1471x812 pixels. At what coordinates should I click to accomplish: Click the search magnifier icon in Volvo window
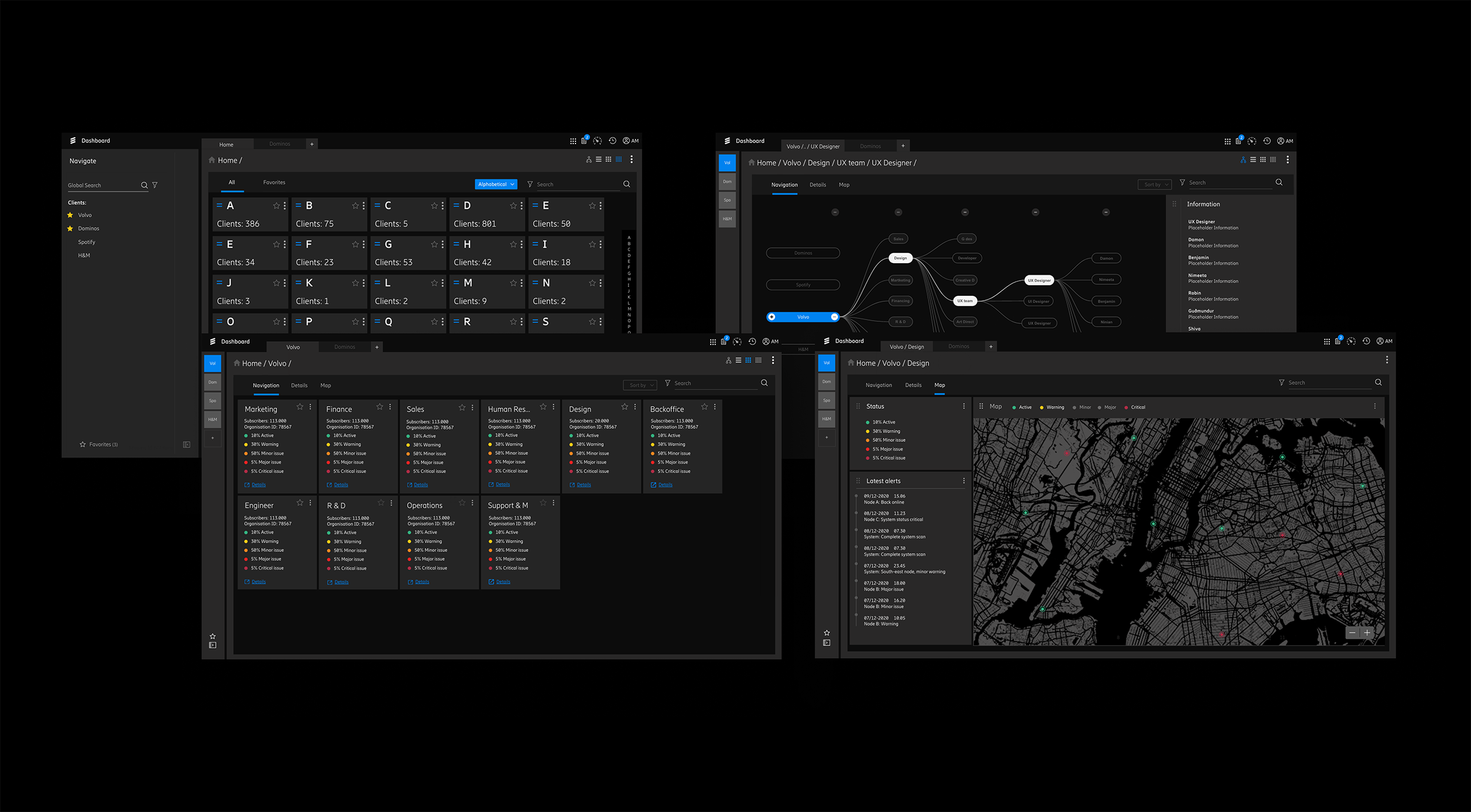tap(764, 382)
